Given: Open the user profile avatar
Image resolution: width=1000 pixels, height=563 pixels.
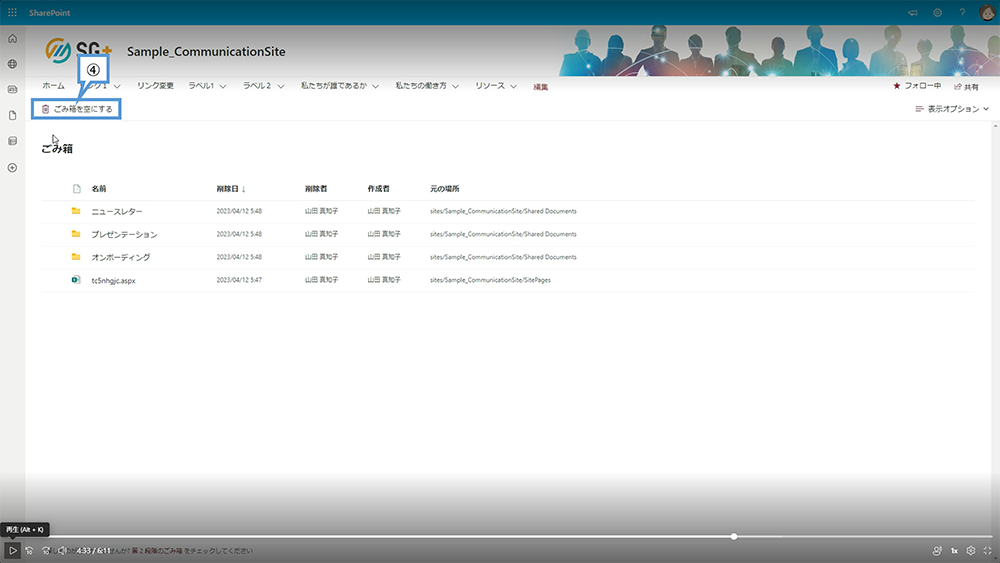Looking at the screenshot, I should (987, 13).
